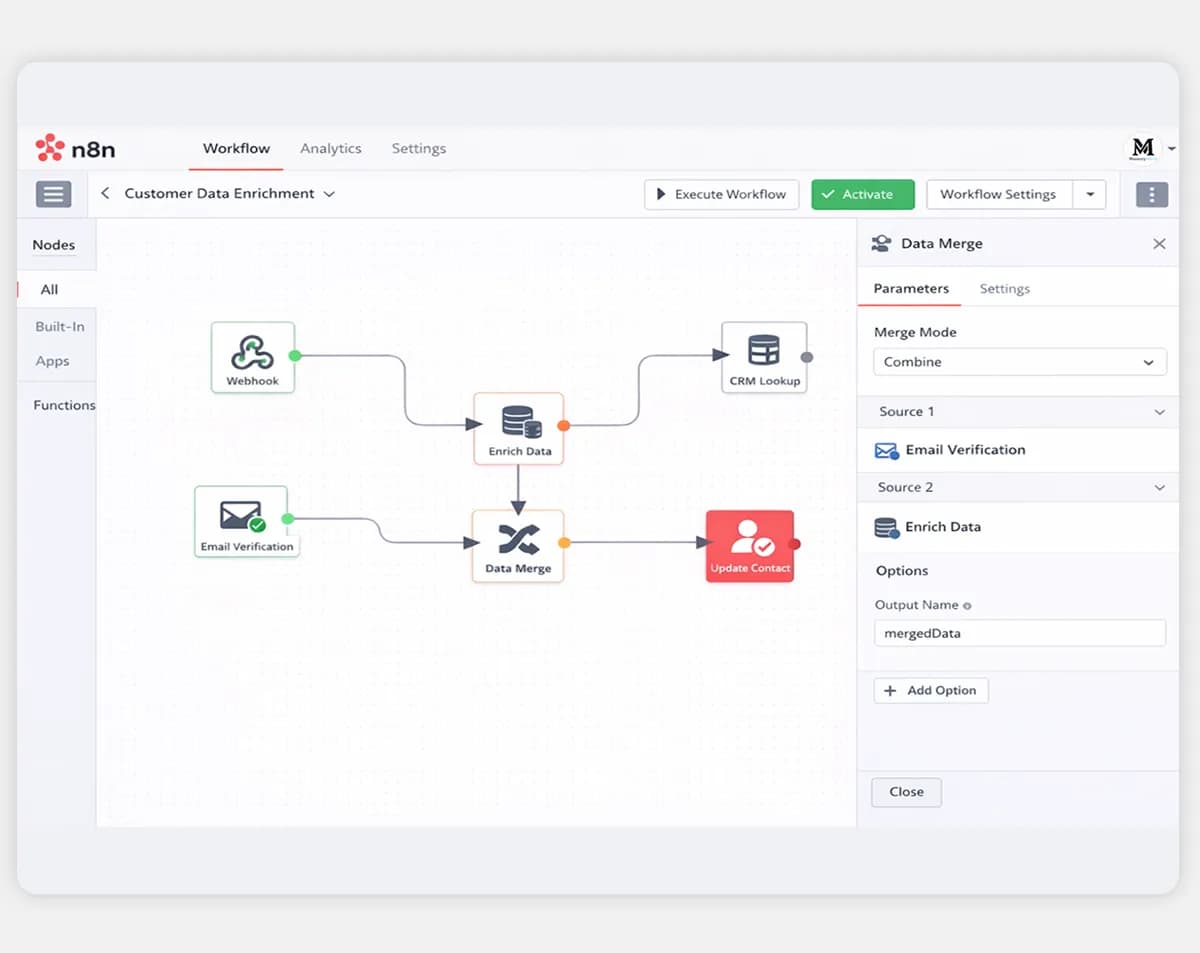This screenshot has height=953, width=1200.
Task: Click the green Activate button
Action: pos(863,194)
